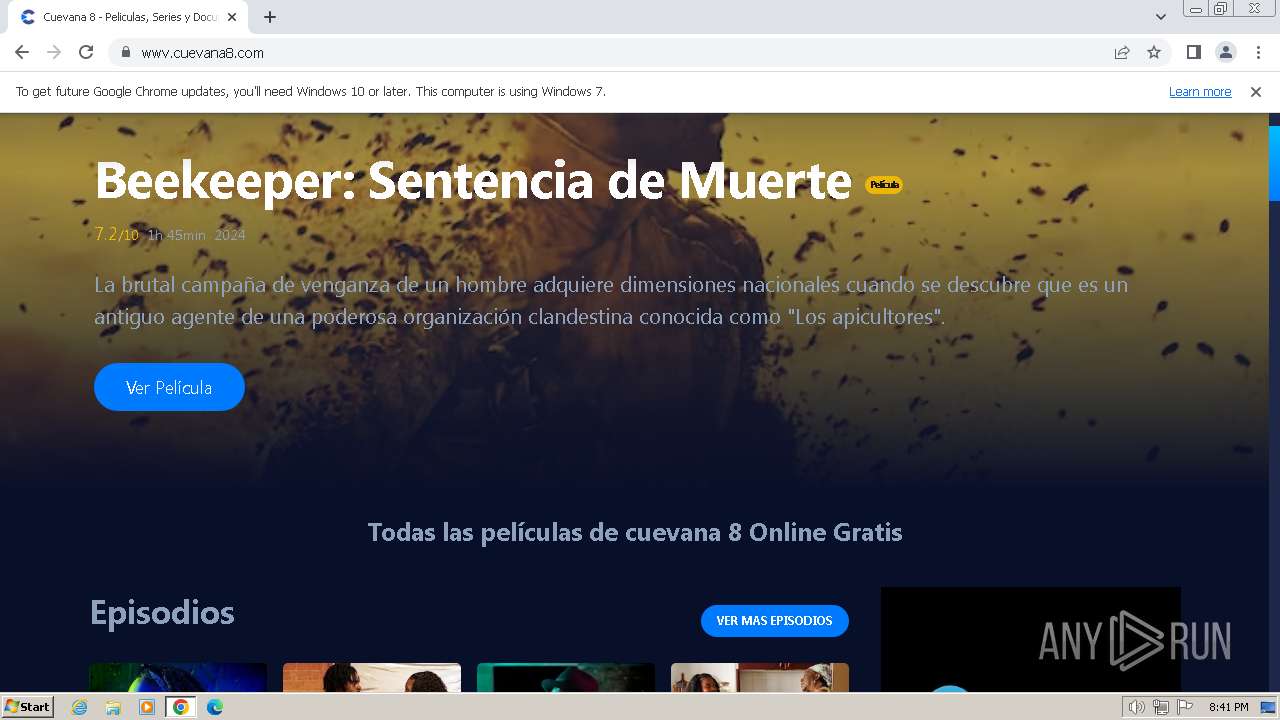Viewport: 1280px width, 720px height.
Task: Click the 2024 release year text
Action: [x=230, y=235]
